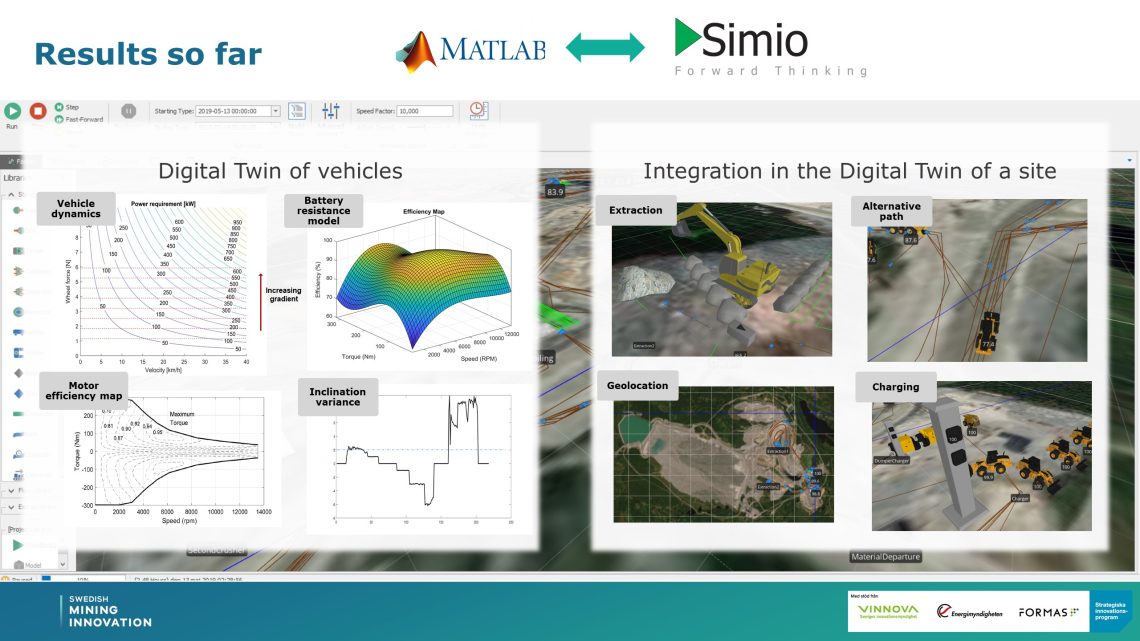Click the Motor efficiency map label
Image resolution: width=1140 pixels, height=641 pixels.
[84, 391]
